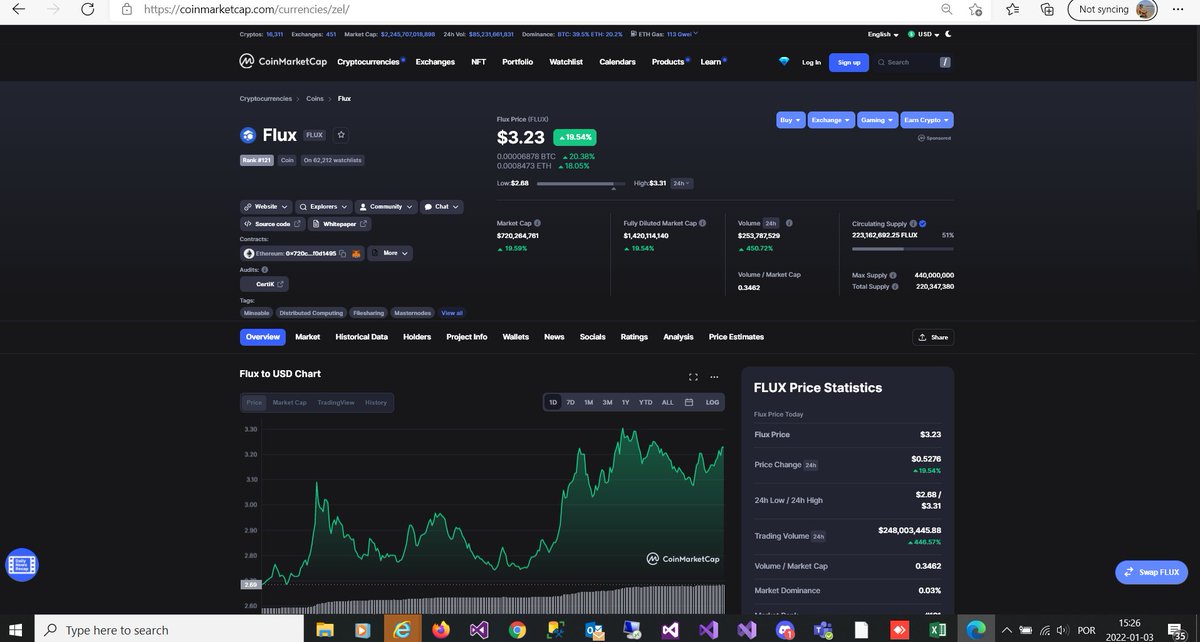This screenshot has width=1200, height=642.
Task: Open Discord from the taskbar
Action: point(785,630)
